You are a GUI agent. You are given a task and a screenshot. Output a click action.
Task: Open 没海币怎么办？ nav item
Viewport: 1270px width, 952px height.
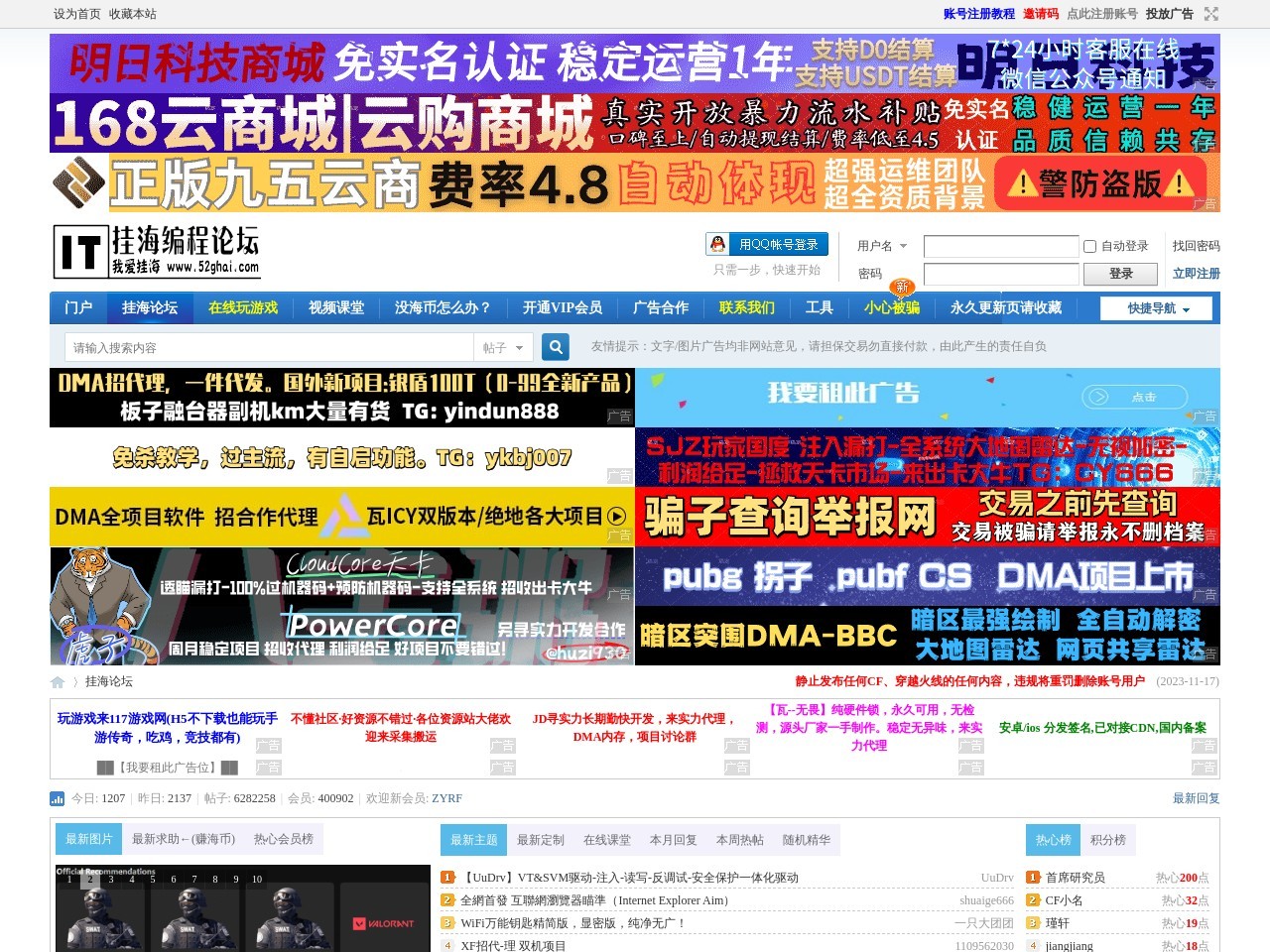coord(444,307)
